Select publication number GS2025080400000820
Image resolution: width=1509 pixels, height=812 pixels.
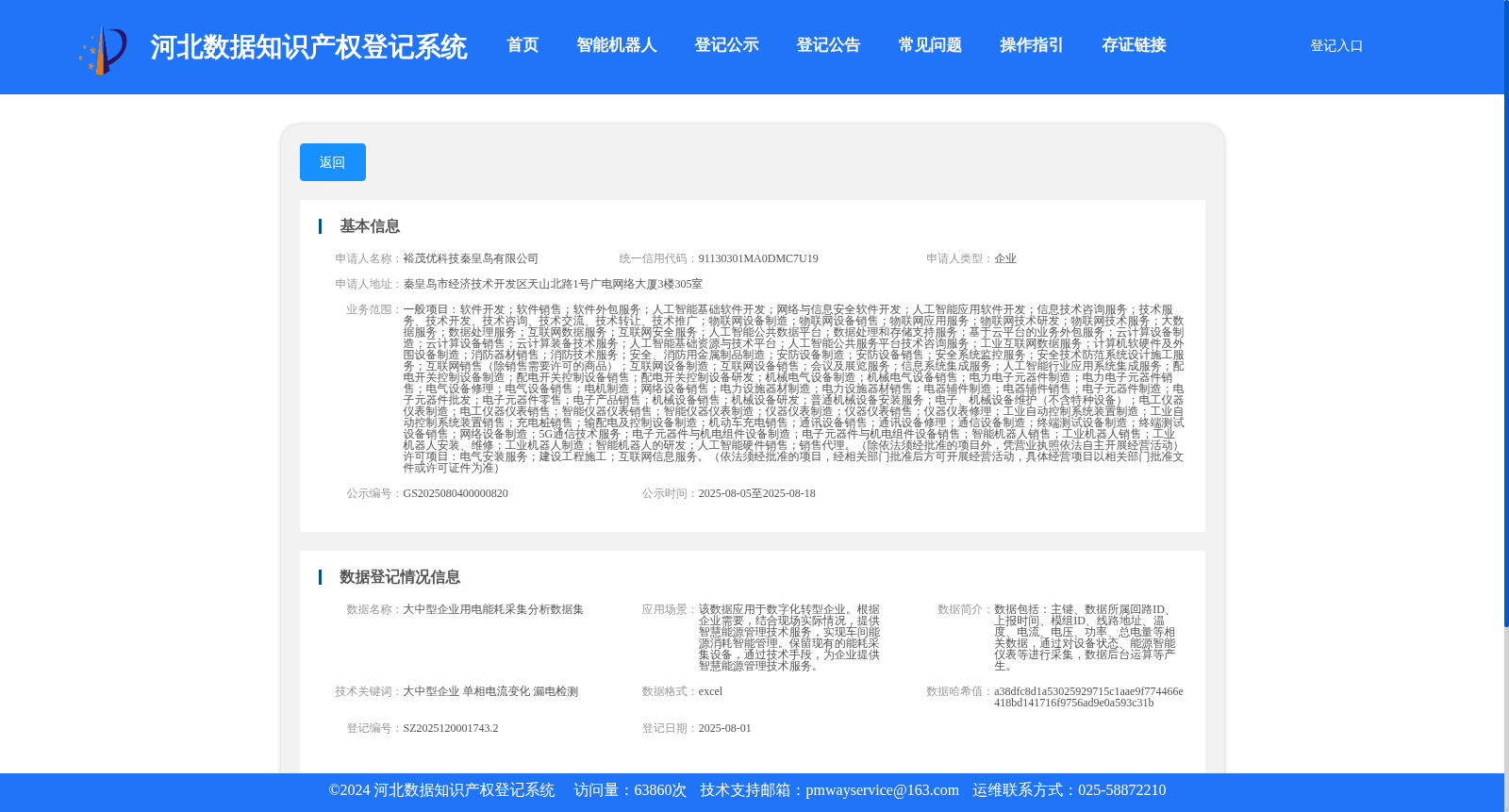[456, 493]
